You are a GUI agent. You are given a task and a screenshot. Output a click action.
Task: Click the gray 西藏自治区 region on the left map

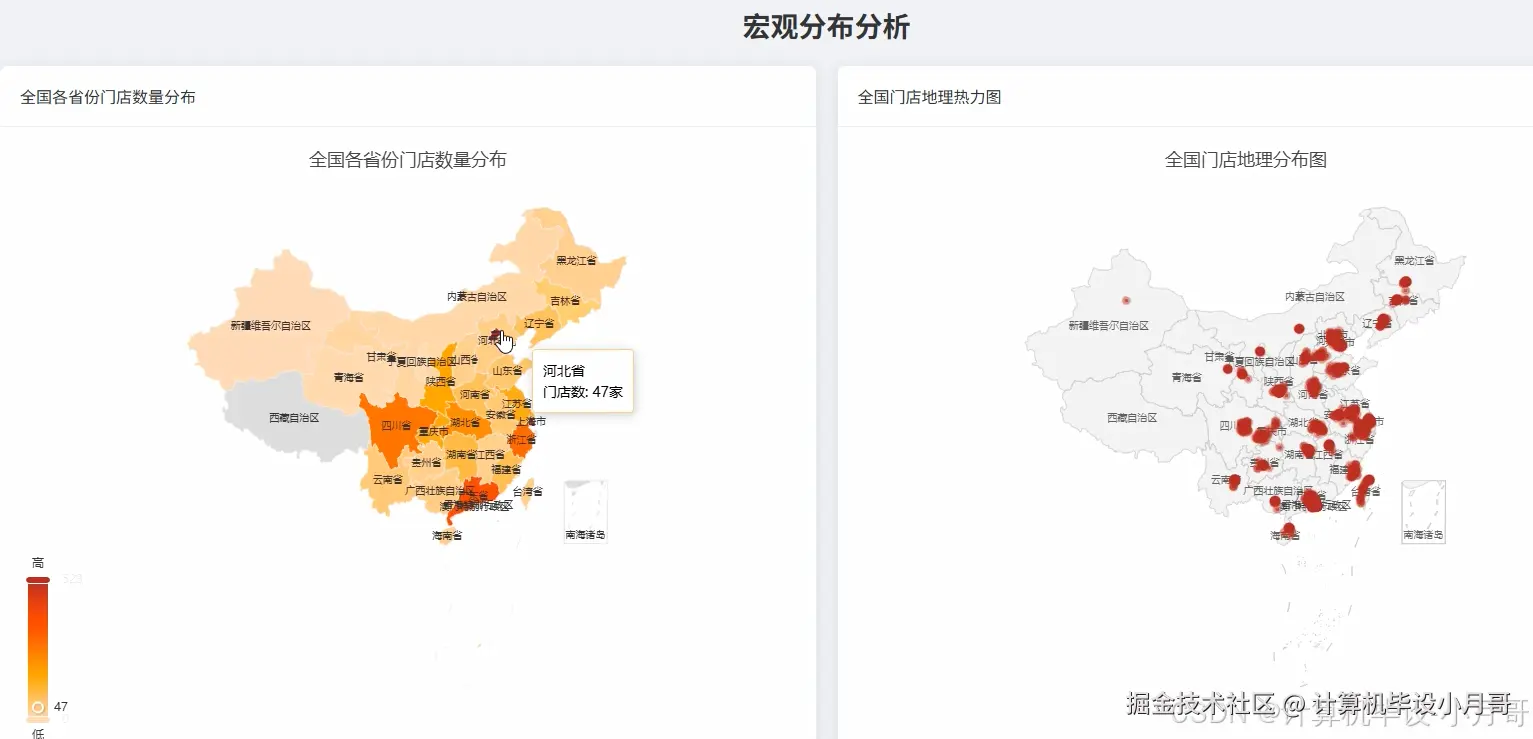[294, 418]
